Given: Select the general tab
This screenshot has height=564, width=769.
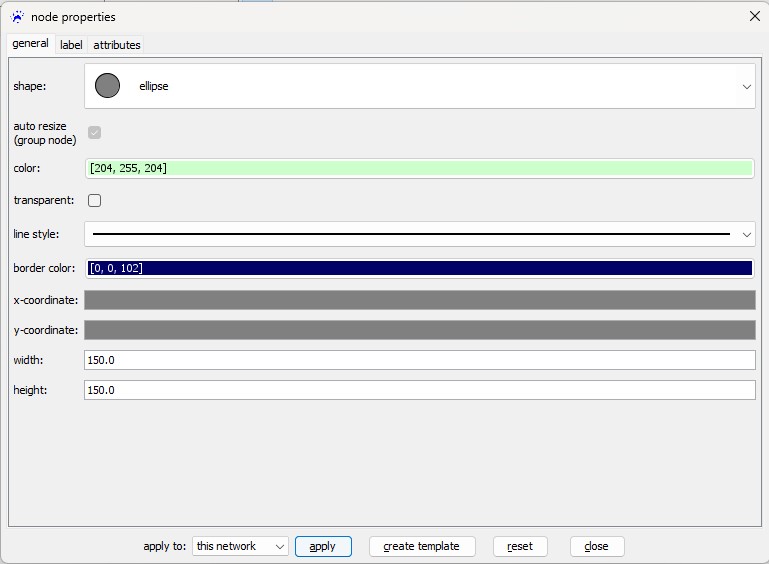Looking at the screenshot, I should tap(30, 44).
